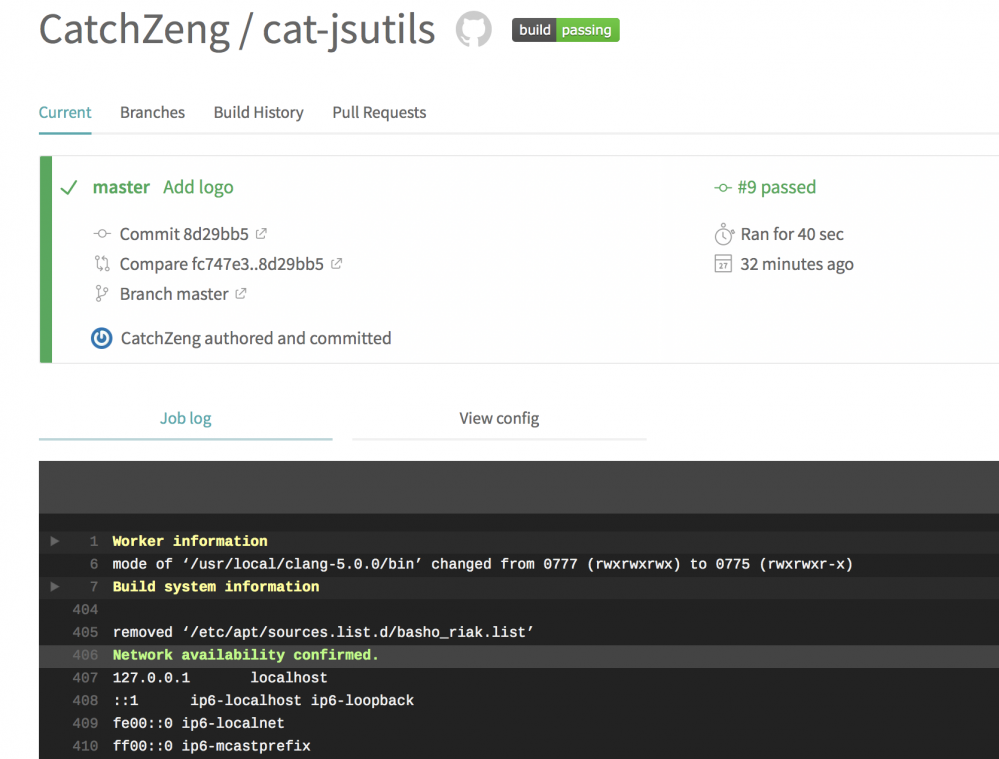The width and height of the screenshot is (999, 759).
Task: Click the green checkmark build status icon
Action: point(69,188)
